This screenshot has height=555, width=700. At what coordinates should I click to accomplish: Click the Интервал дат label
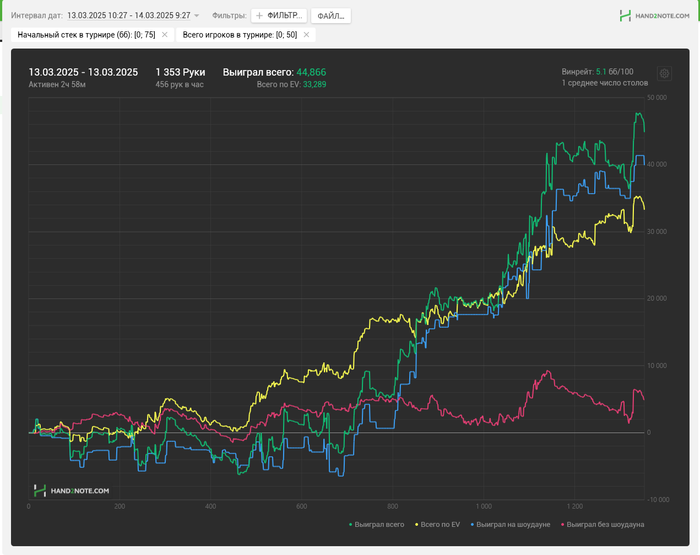coord(37,16)
